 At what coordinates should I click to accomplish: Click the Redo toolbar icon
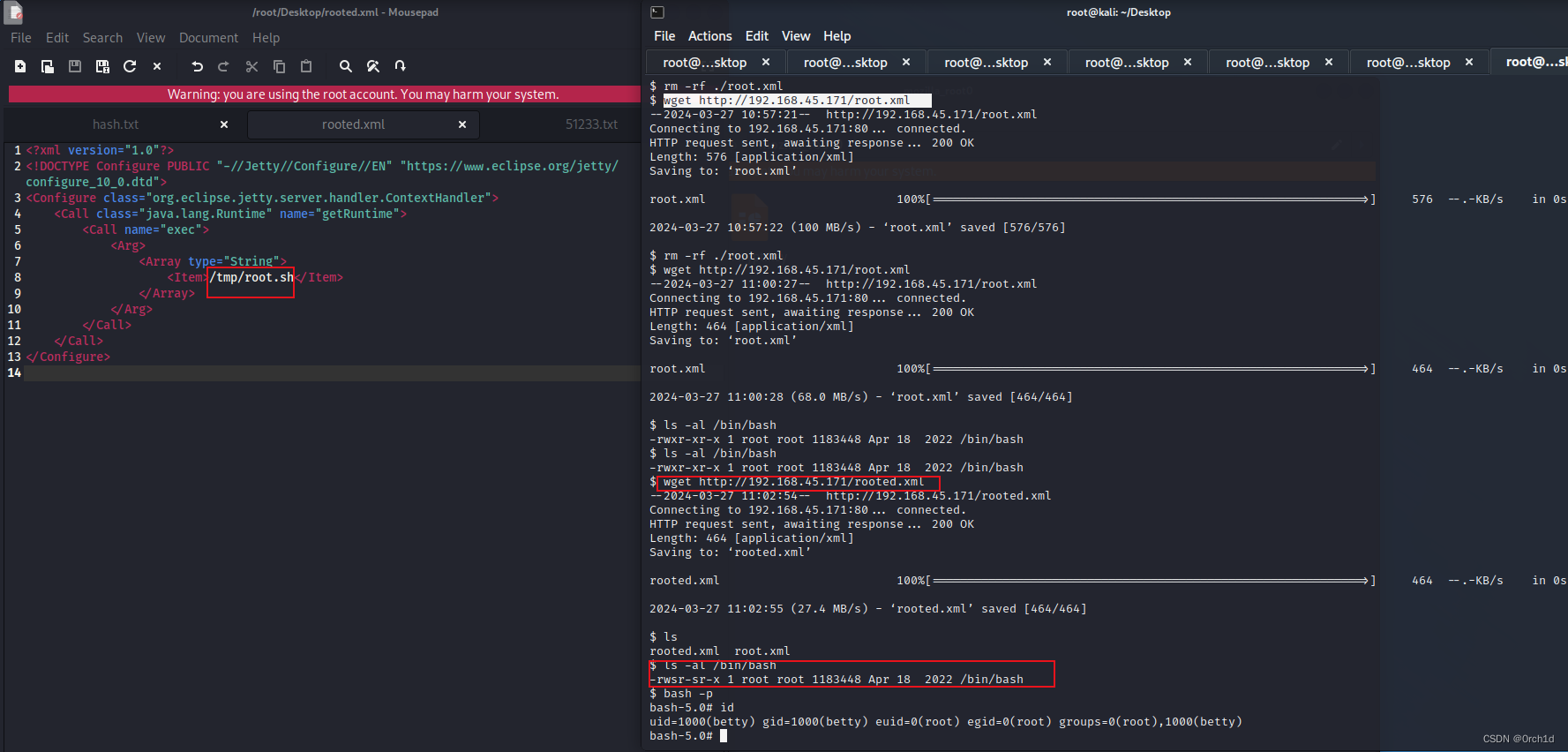(x=223, y=66)
